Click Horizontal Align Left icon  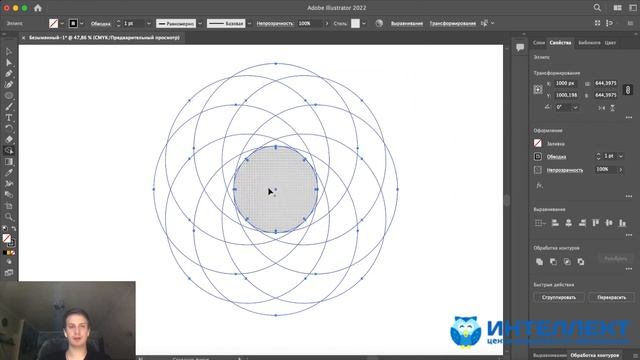click(x=555, y=223)
